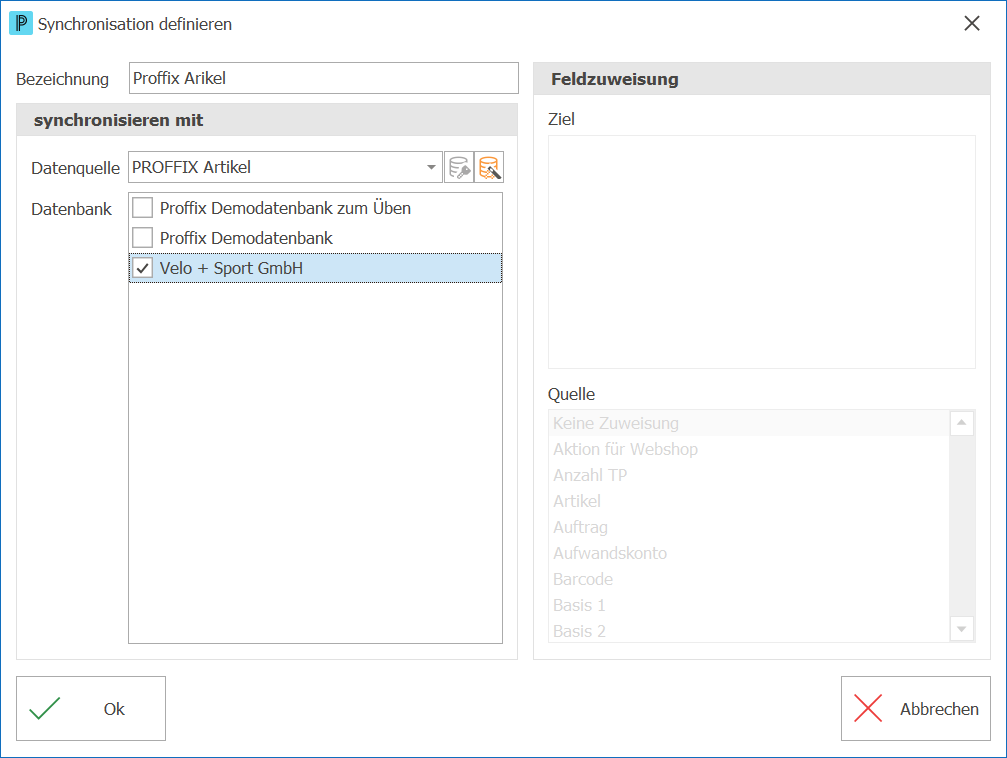Viewport: 1007px width, 758px height.
Task: Select 'Aktion für Webshop' in the Quelle list
Action: tap(749, 449)
